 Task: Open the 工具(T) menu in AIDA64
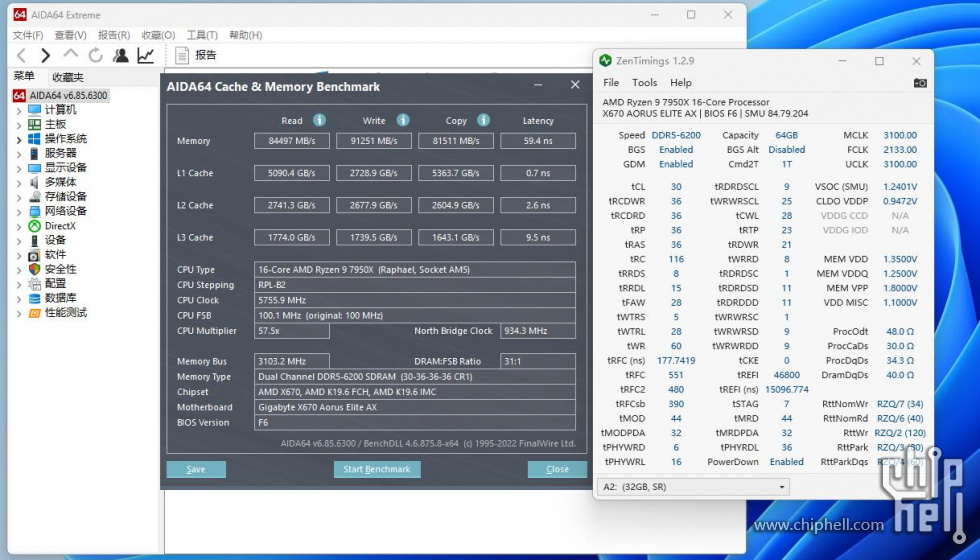[202, 35]
